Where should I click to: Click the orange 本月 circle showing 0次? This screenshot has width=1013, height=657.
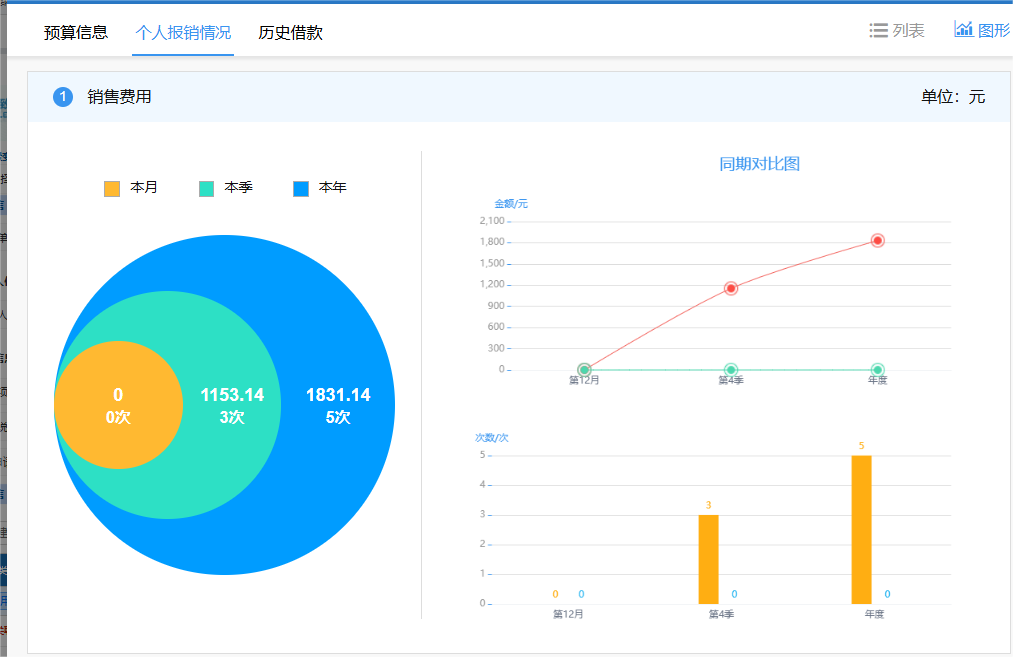[118, 405]
